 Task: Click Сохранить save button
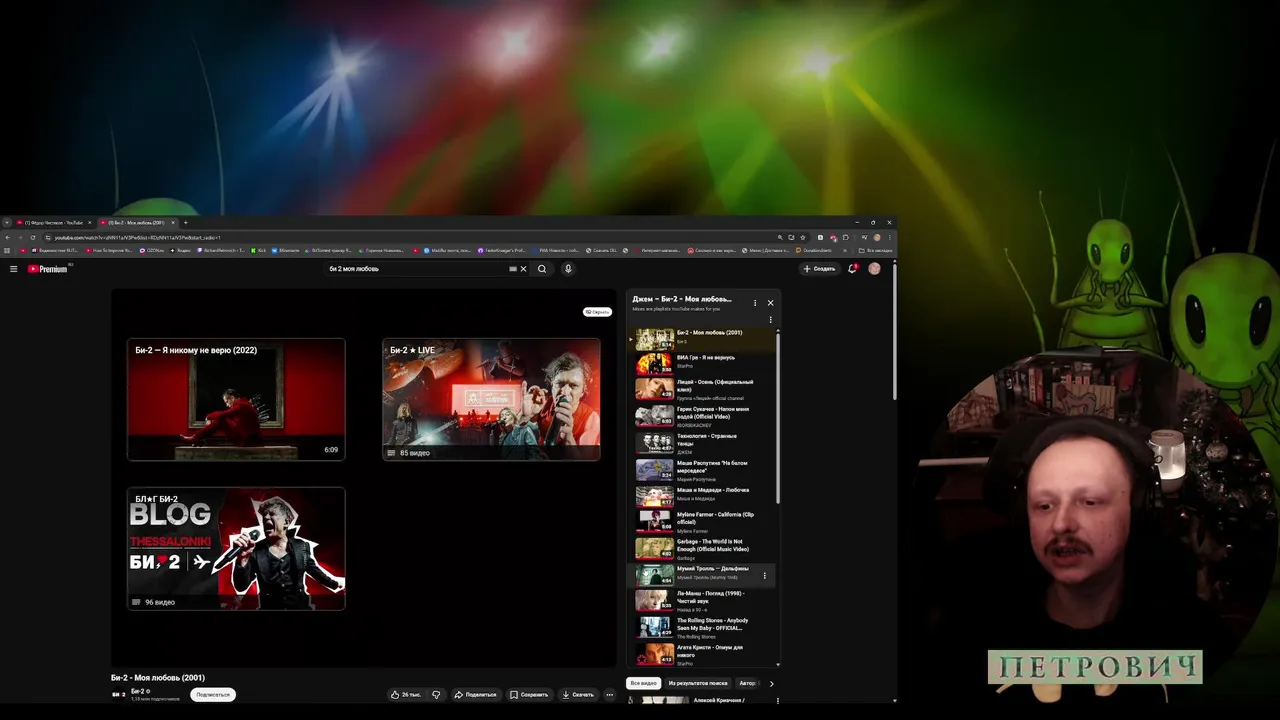[529, 694]
